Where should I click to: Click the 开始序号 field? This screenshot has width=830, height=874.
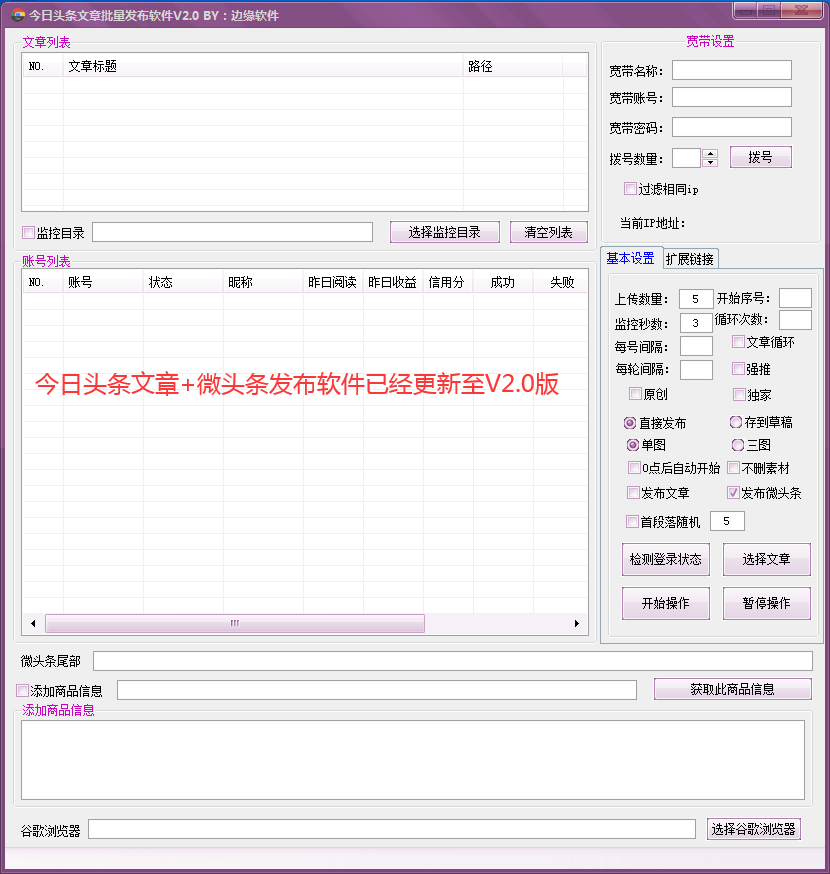pyautogui.click(x=795, y=298)
